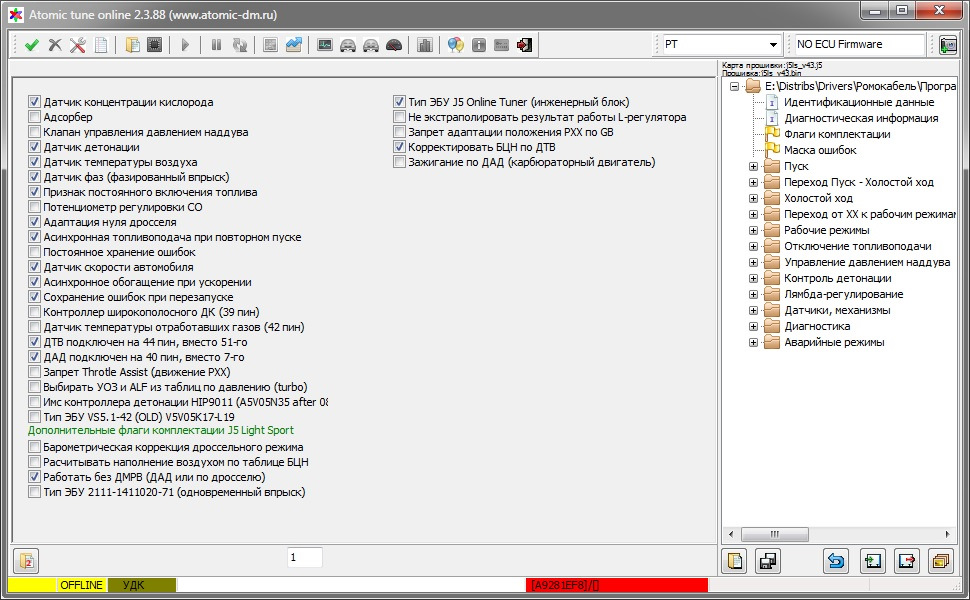Click the red exit door icon

coord(525,45)
